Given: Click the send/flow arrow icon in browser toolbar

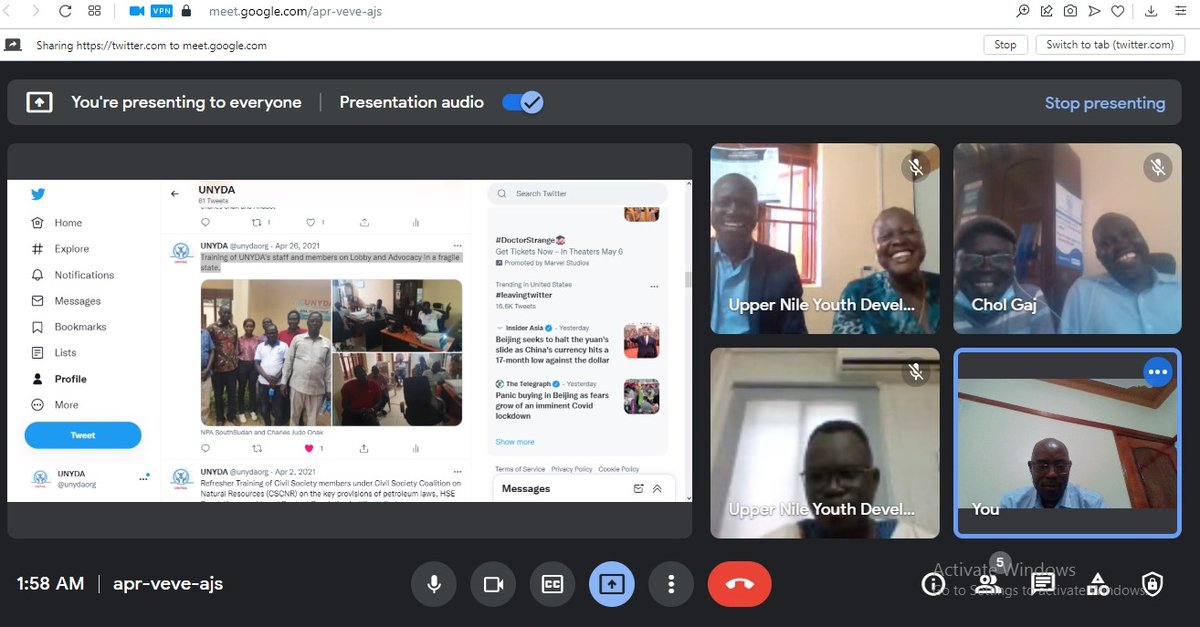Looking at the screenshot, I should coord(1094,11).
